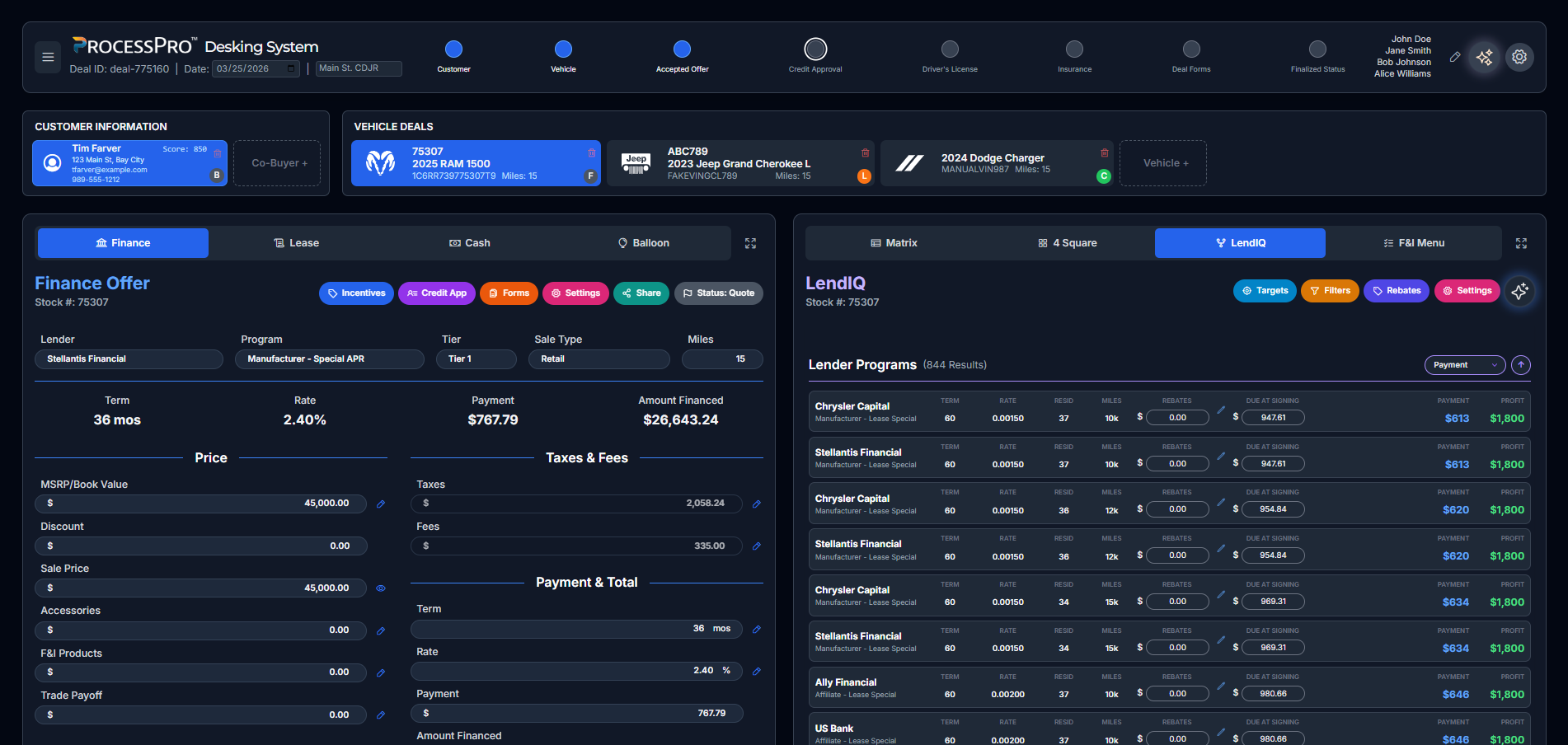1568x745 pixels.
Task: Expand the Finance Offer panel to fullscreen
Action: [750, 243]
